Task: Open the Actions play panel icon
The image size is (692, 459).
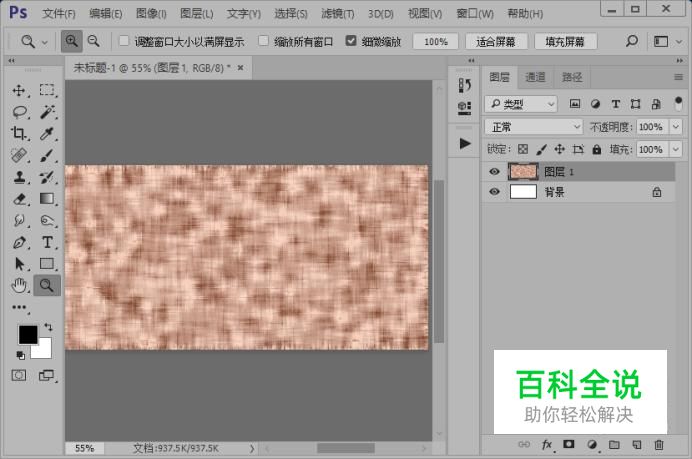Action: pyautogui.click(x=464, y=143)
